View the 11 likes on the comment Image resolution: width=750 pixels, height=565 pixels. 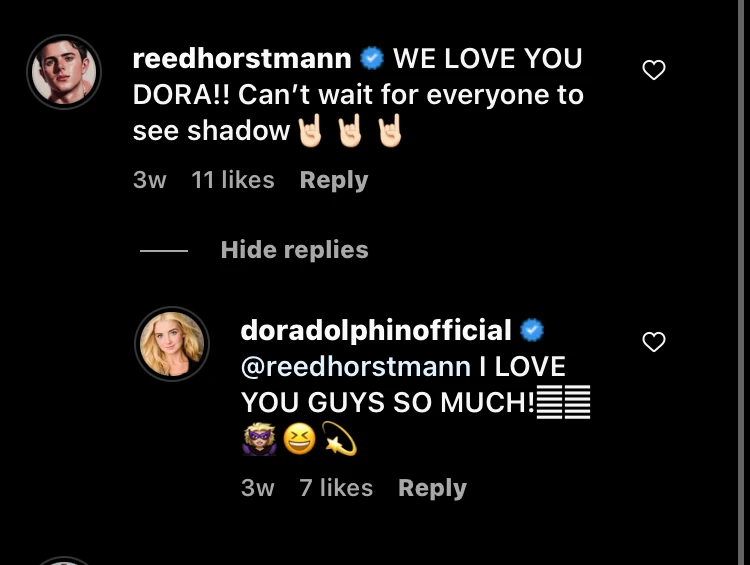[x=232, y=180]
